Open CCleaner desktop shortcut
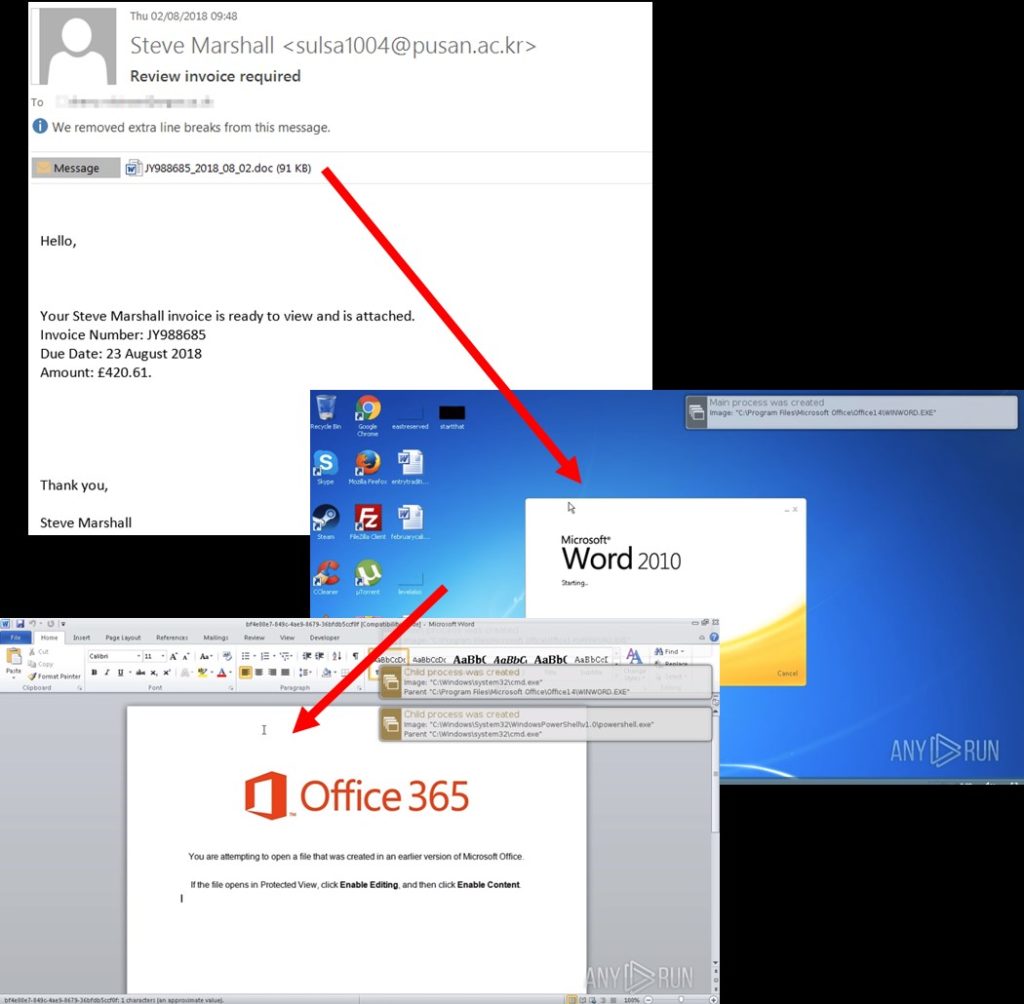Image resolution: width=1024 pixels, height=1004 pixels. [x=325, y=577]
